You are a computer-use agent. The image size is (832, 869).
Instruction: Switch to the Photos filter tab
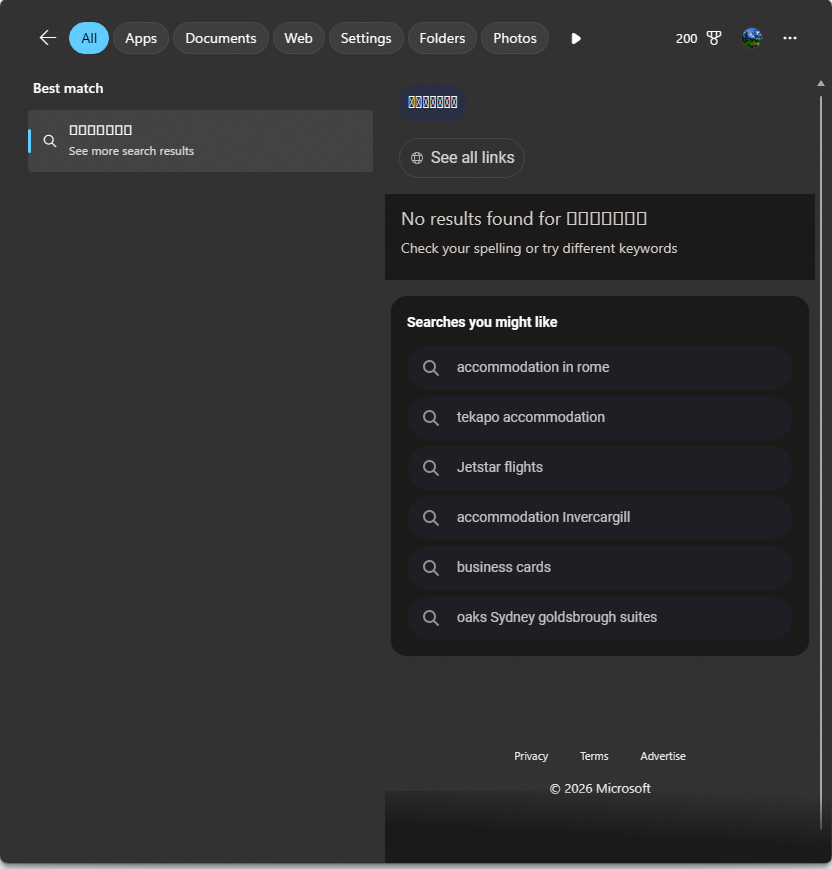coord(515,38)
